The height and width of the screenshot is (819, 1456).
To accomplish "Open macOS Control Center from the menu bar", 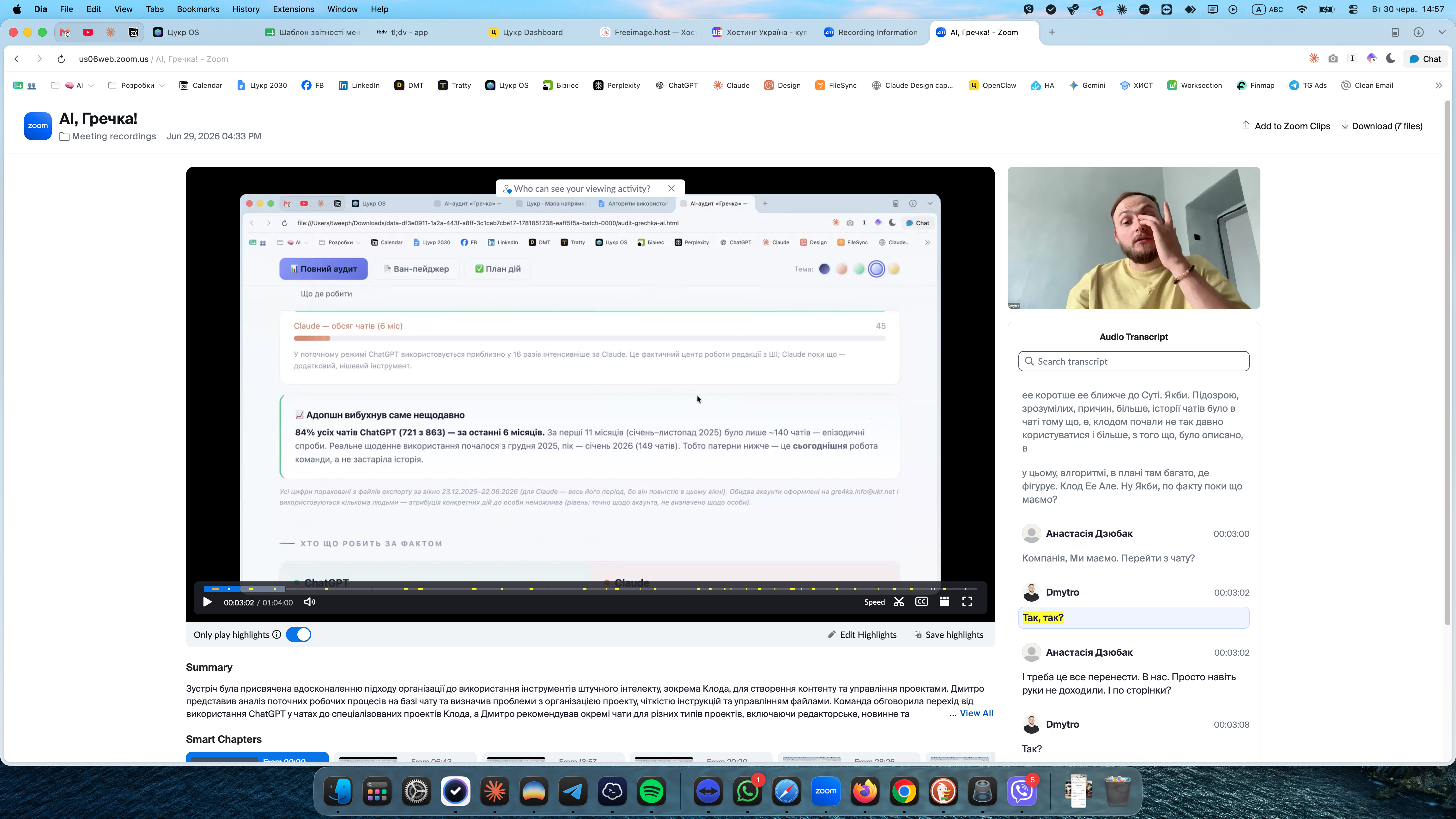I will tap(1353, 9).
